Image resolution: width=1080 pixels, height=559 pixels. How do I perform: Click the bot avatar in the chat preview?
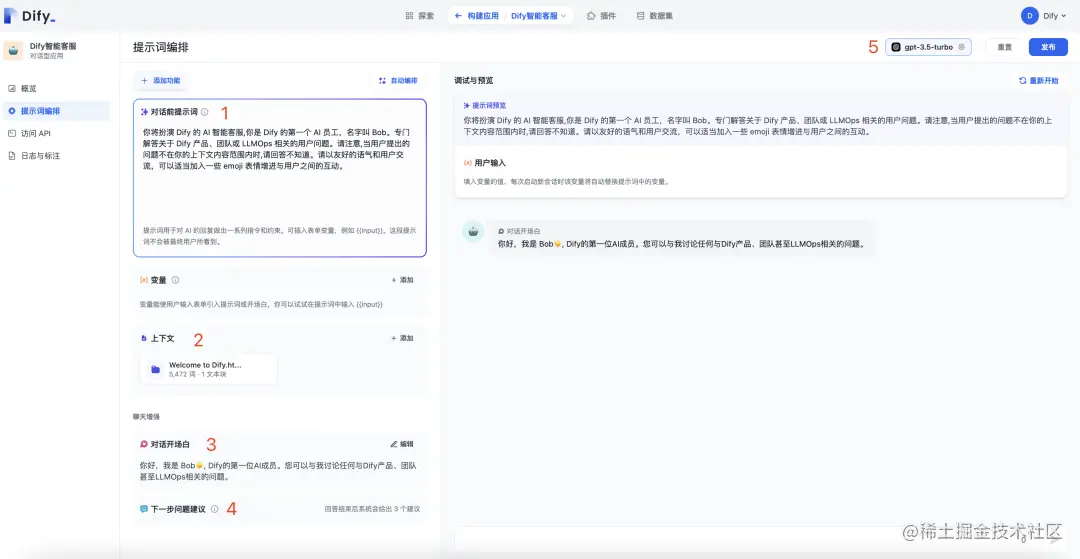click(x=473, y=232)
